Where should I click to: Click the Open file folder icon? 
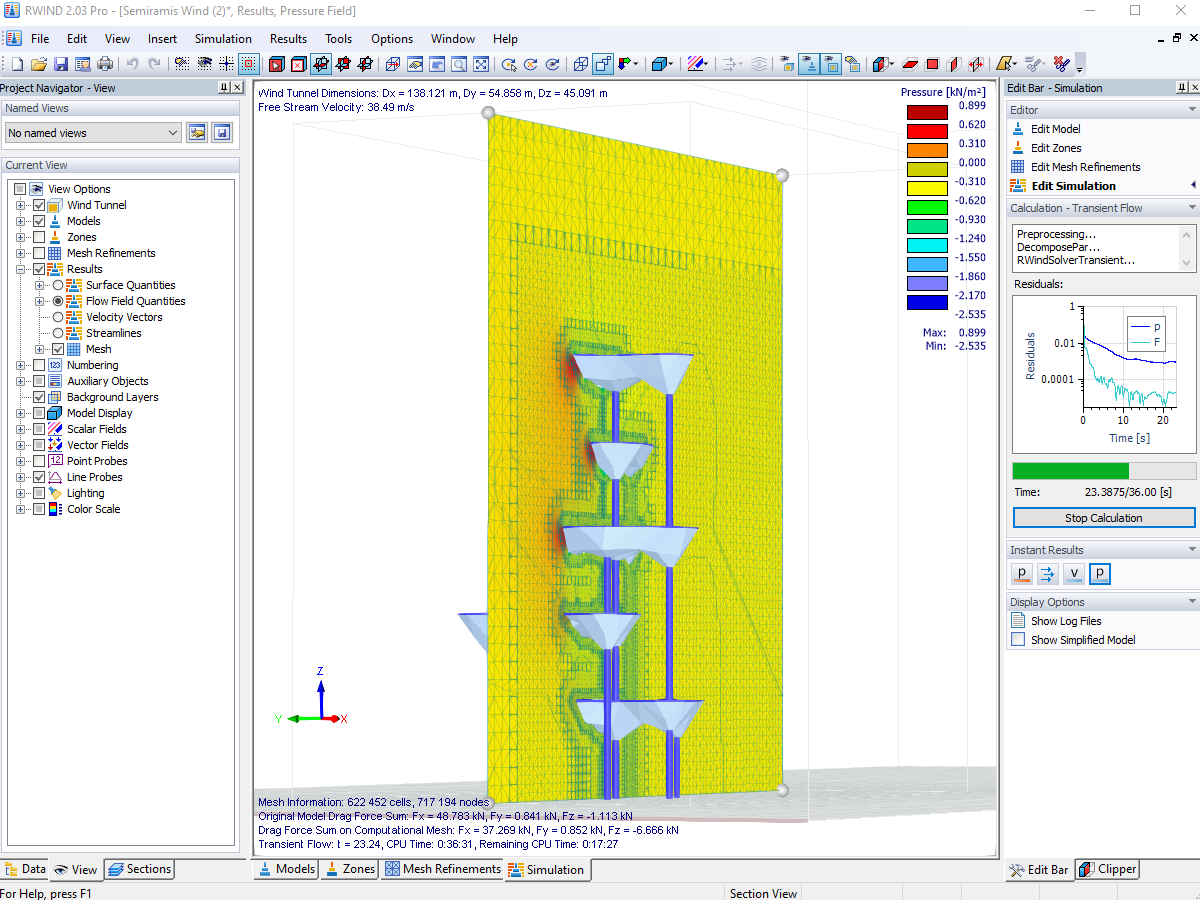tap(38, 64)
